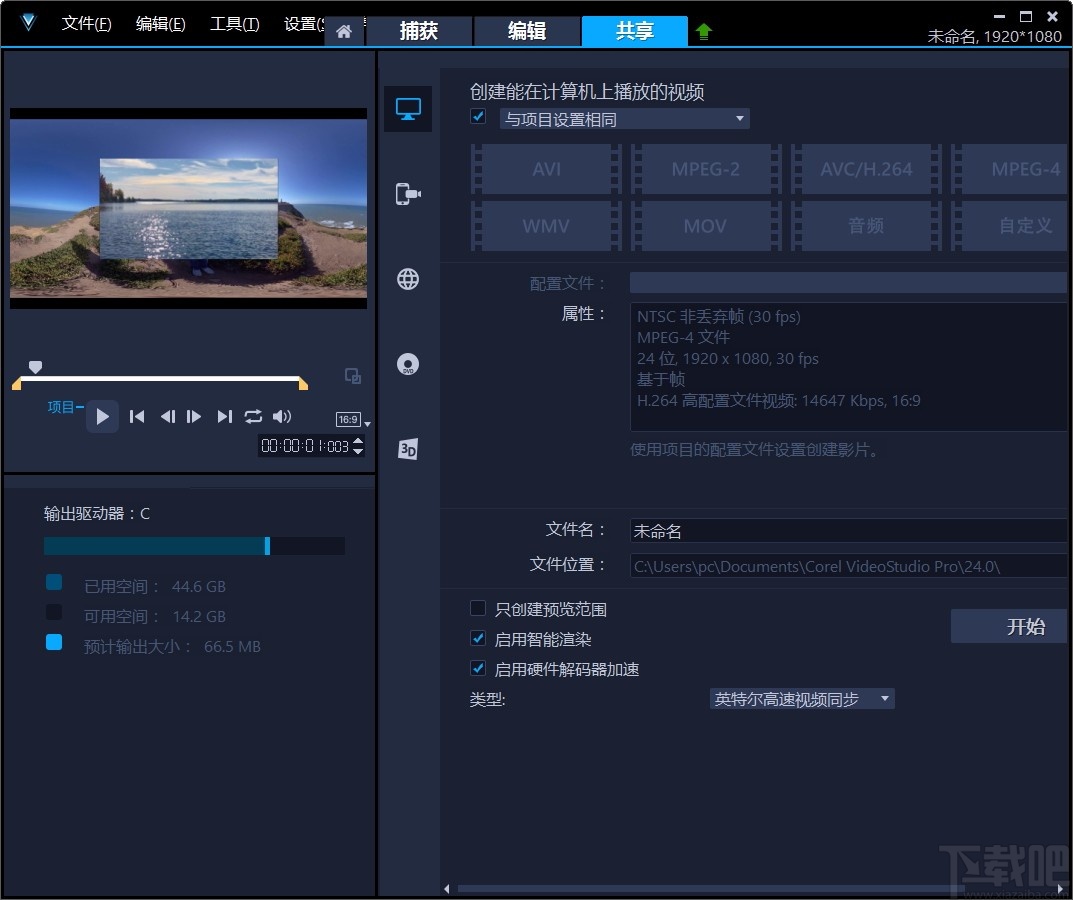Switch to the 捕获 tab

pos(420,31)
